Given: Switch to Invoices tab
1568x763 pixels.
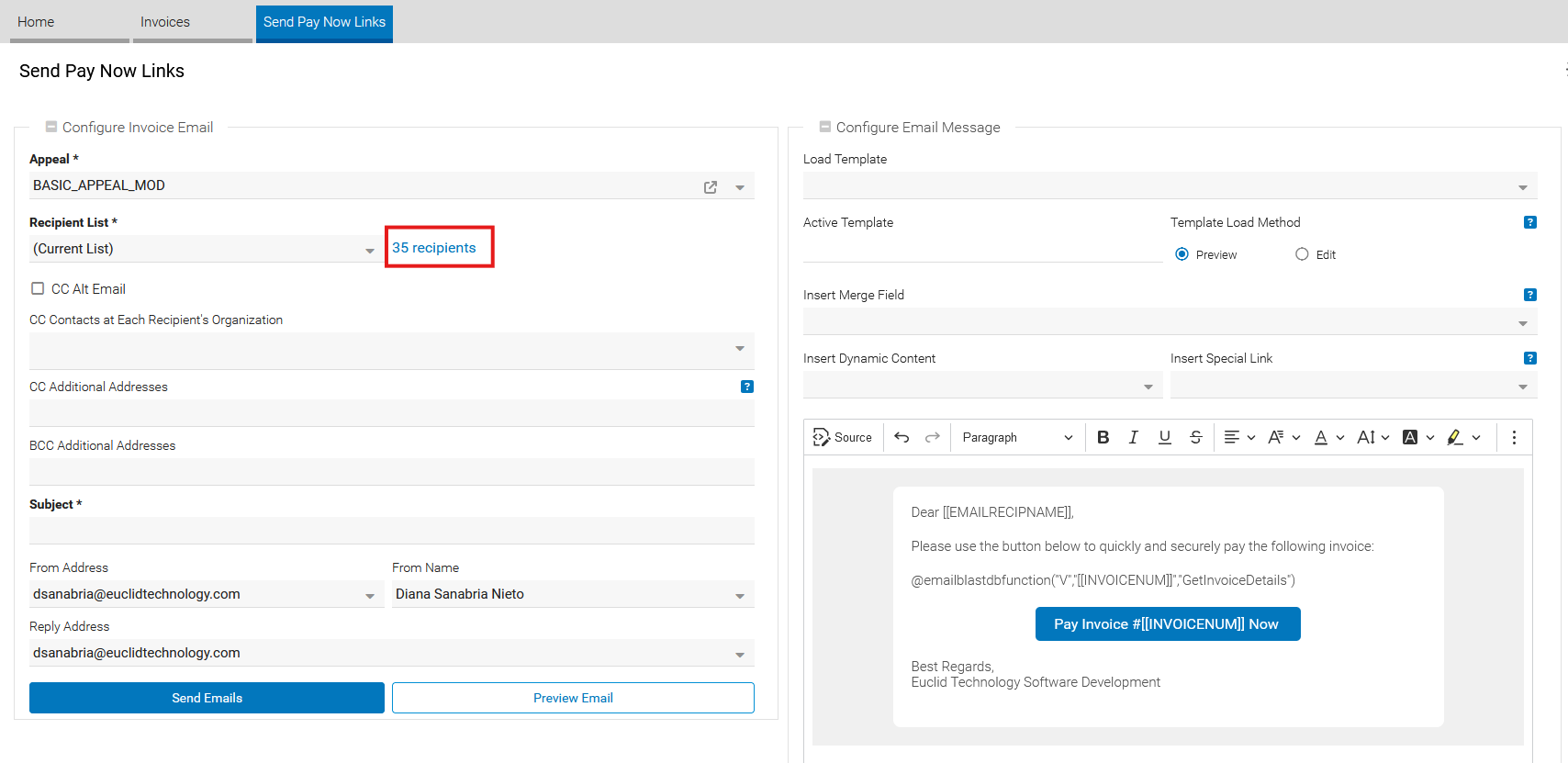Looking at the screenshot, I should (x=193, y=22).
